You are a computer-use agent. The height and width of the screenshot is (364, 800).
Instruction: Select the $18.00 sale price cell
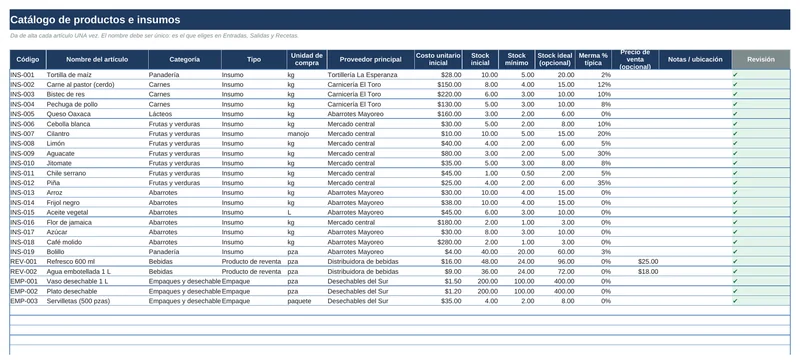(x=635, y=272)
